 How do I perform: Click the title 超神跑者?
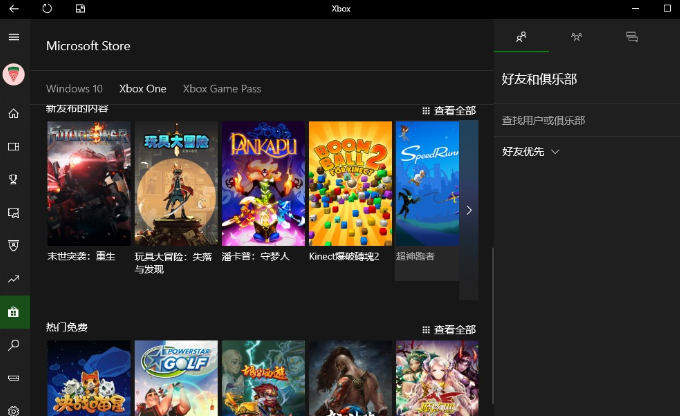tap(415, 256)
